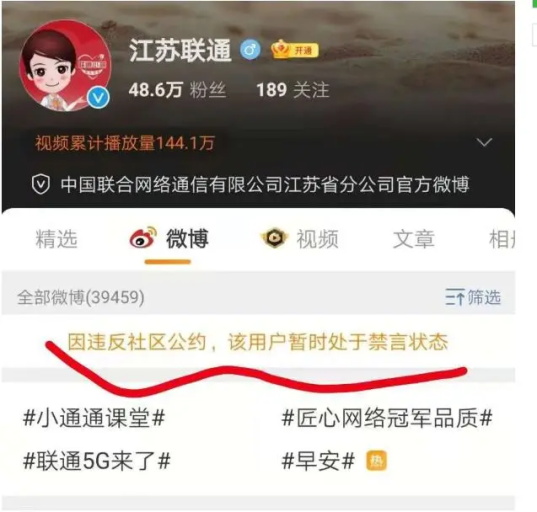Tap the gold video play icon
Viewport: 537px width, 512px height.
click(x=274, y=238)
